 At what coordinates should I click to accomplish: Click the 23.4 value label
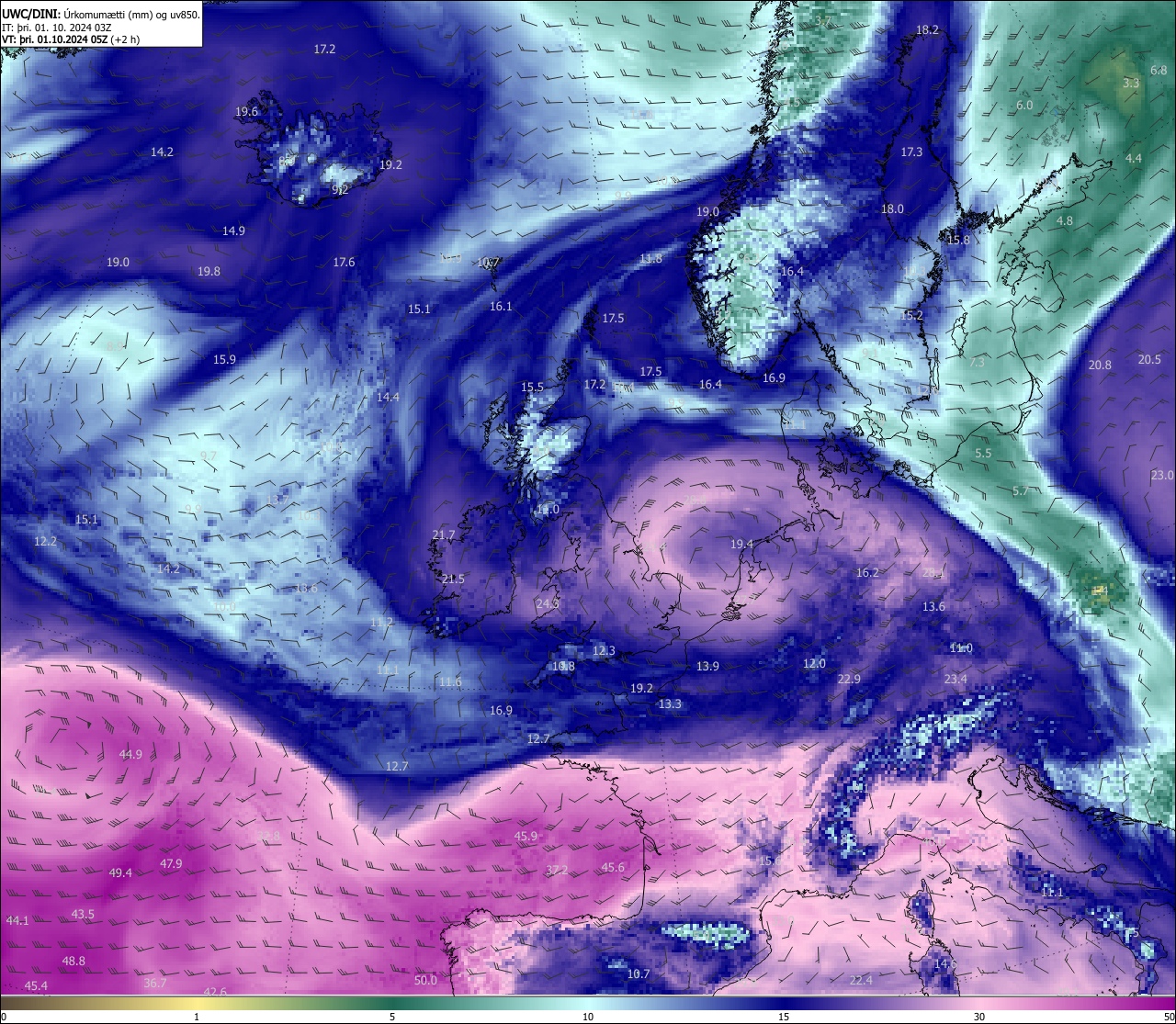[955, 679]
